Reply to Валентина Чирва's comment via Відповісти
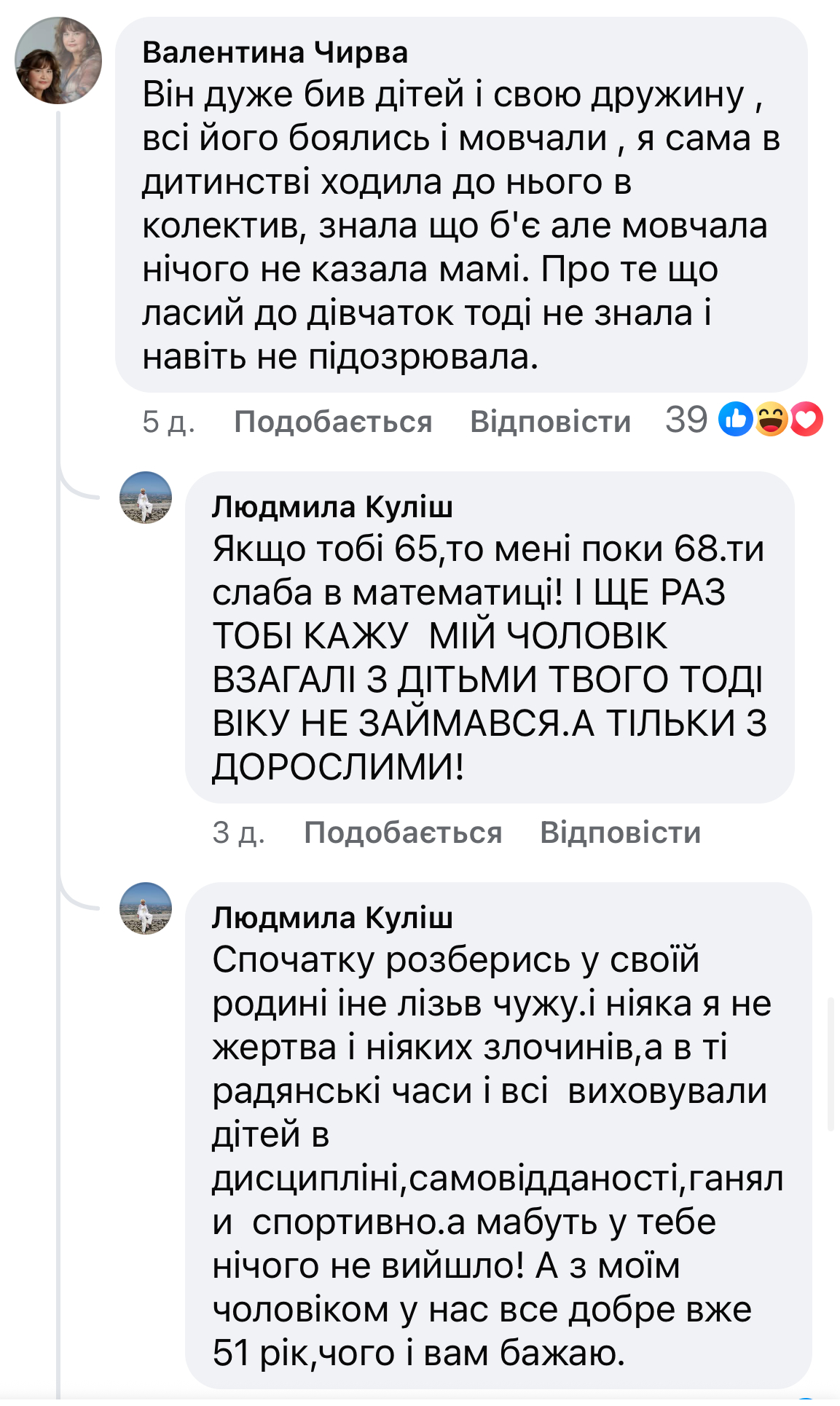This screenshot has width=840, height=1406. 550,422
